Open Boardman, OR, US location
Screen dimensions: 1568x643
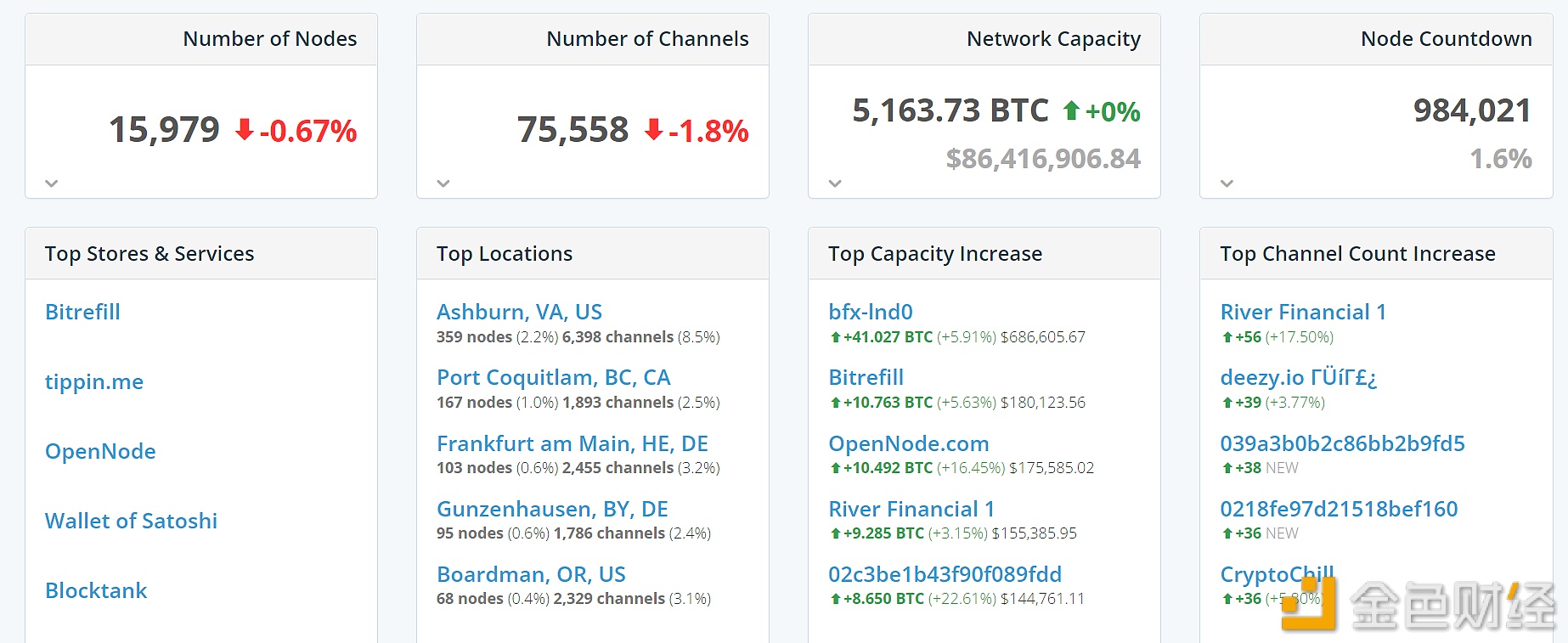(x=531, y=574)
